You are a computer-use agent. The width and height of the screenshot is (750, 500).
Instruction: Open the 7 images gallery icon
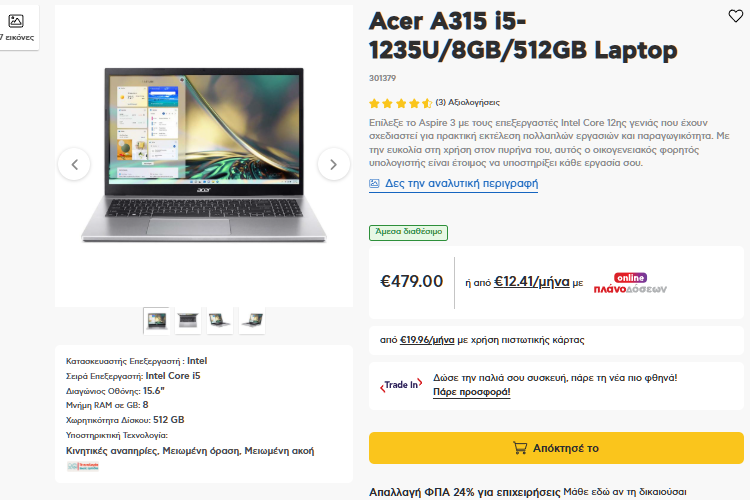pyautogui.click(x=16, y=21)
